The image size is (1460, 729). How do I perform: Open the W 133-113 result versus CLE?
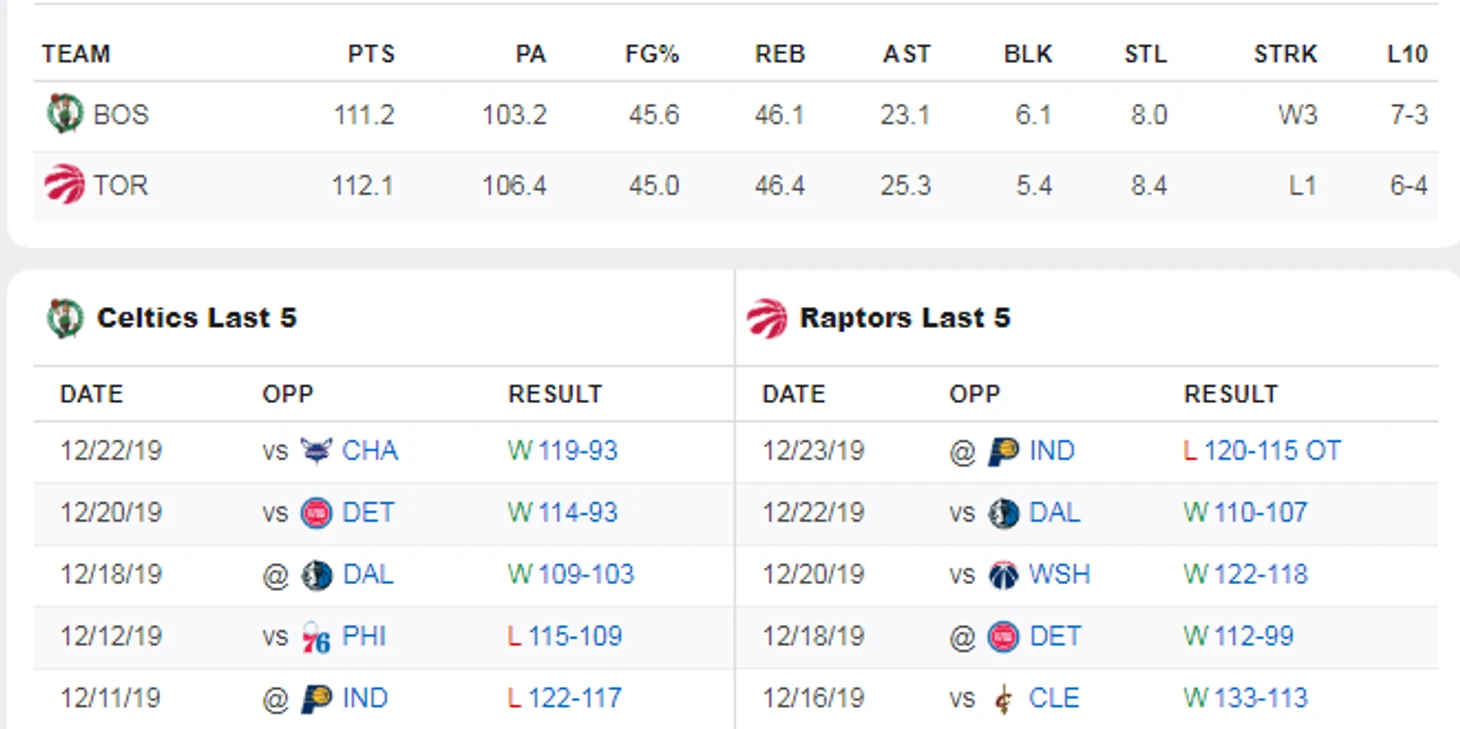click(x=1246, y=699)
